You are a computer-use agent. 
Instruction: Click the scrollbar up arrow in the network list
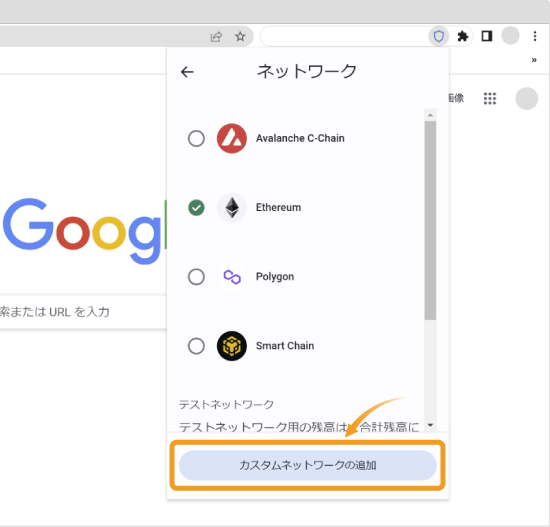(x=430, y=115)
